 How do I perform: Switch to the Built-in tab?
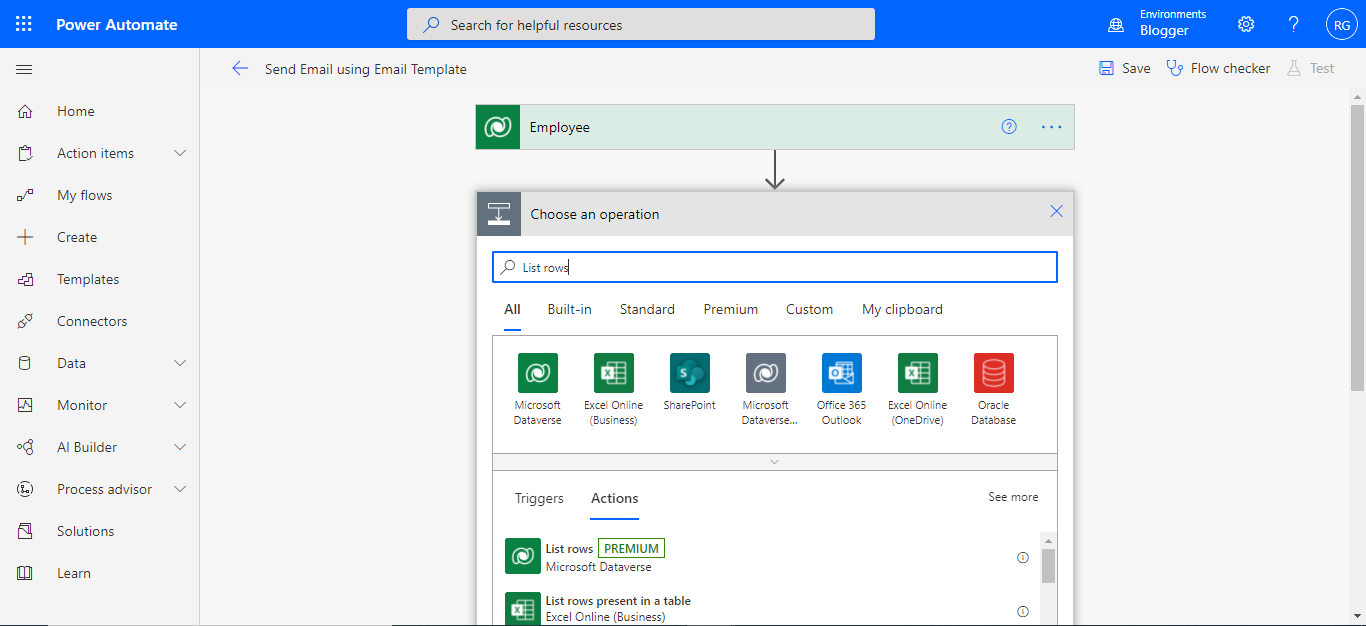[569, 309]
